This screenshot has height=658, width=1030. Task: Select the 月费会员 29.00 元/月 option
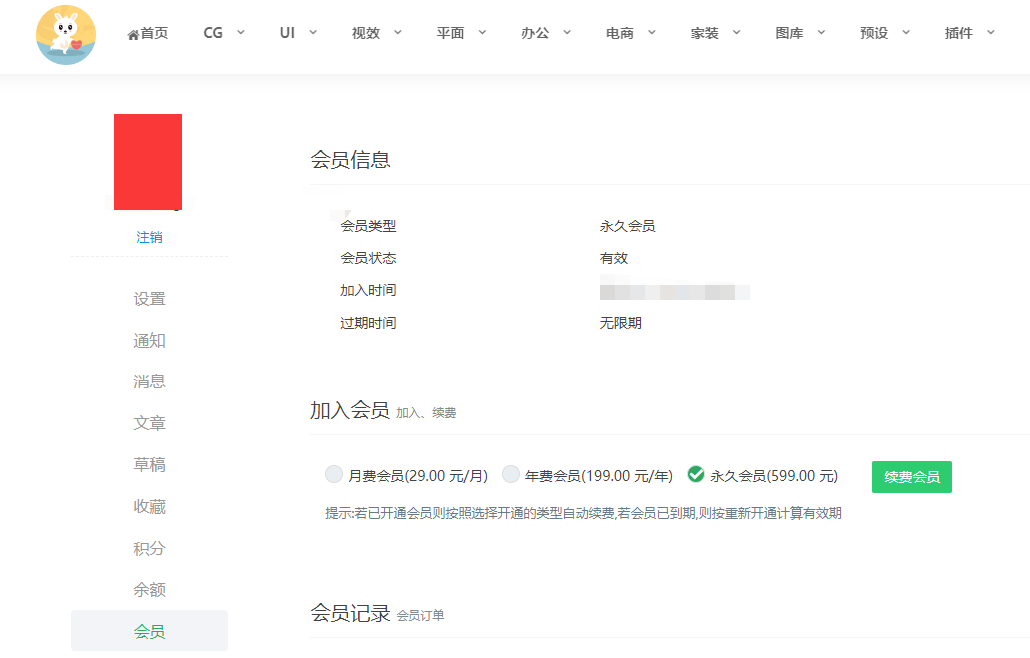coord(334,474)
